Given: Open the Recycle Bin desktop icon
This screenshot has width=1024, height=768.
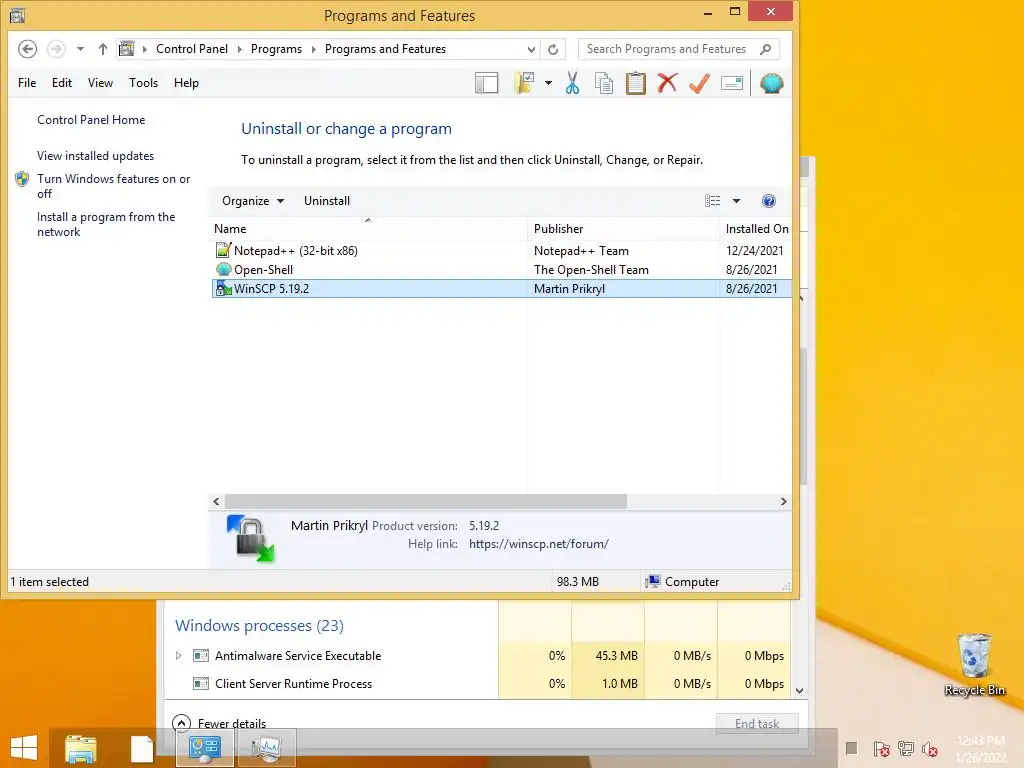Looking at the screenshot, I should coord(974,665).
